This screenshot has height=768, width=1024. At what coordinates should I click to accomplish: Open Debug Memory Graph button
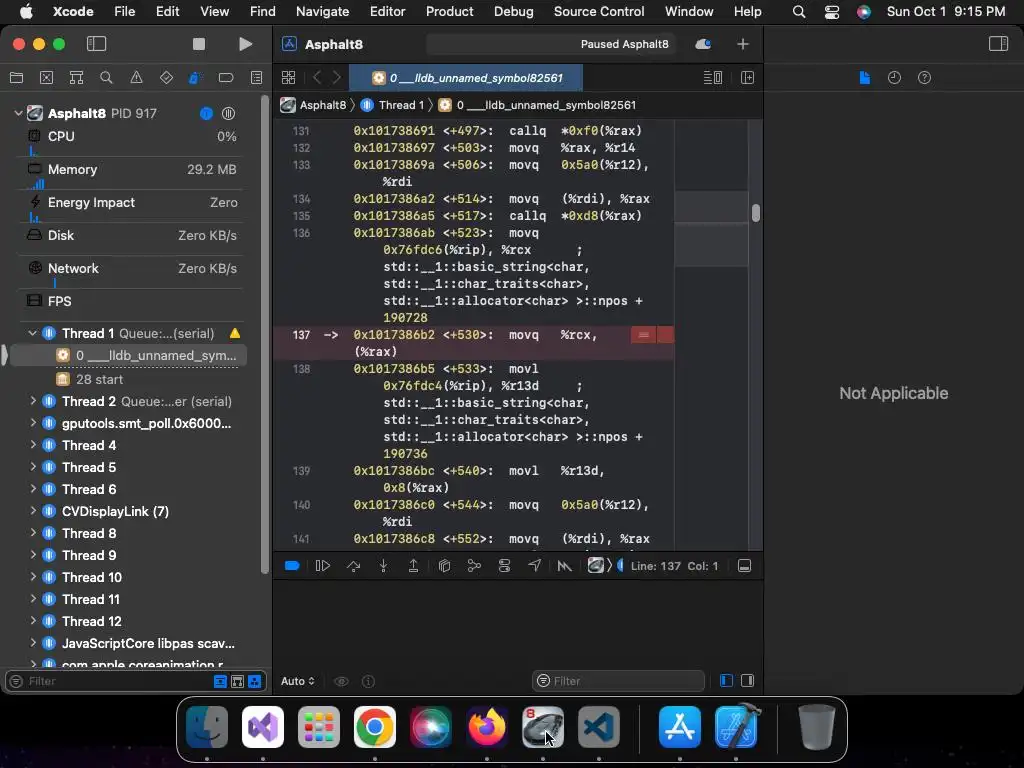click(x=474, y=566)
